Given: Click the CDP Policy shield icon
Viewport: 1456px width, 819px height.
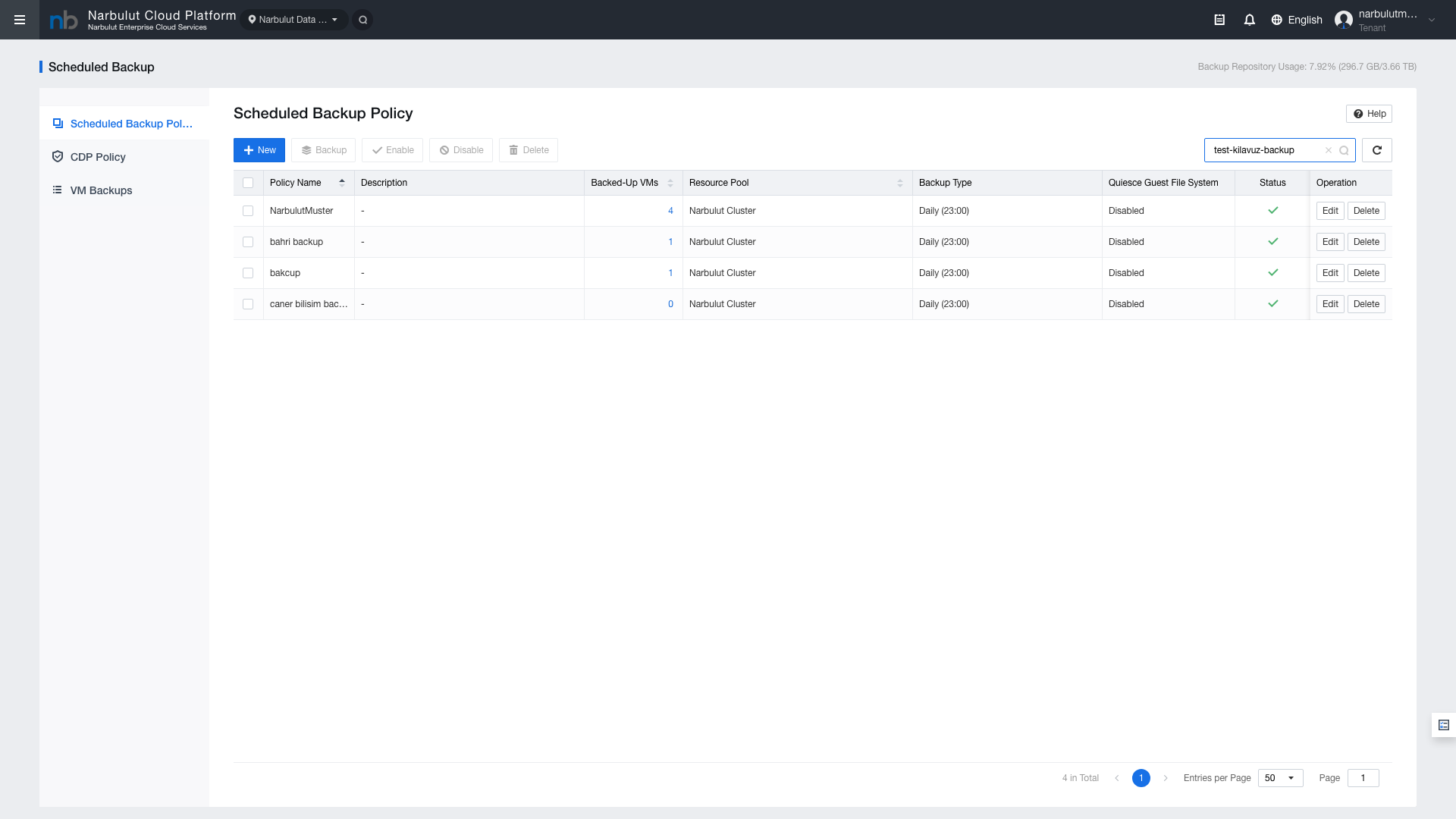Looking at the screenshot, I should (58, 157).
